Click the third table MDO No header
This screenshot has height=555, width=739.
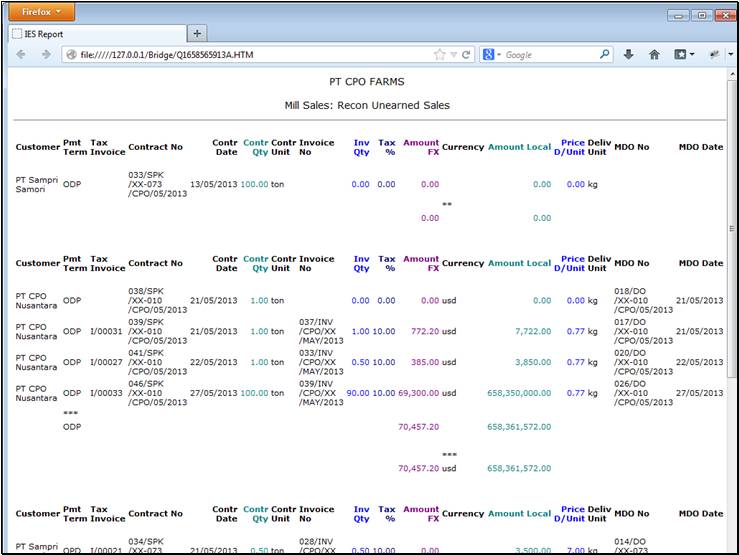[x=632, y=514]
